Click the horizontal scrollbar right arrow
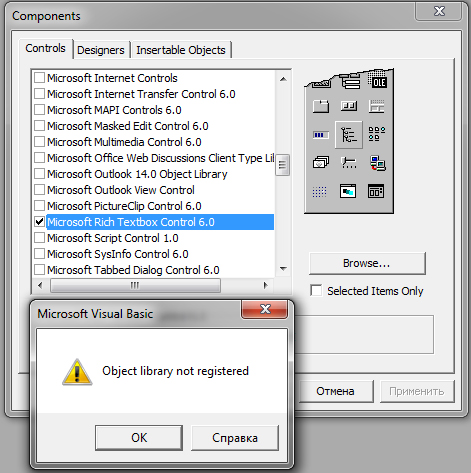Viewport: 471px width, 473px height. pos(265,285)
